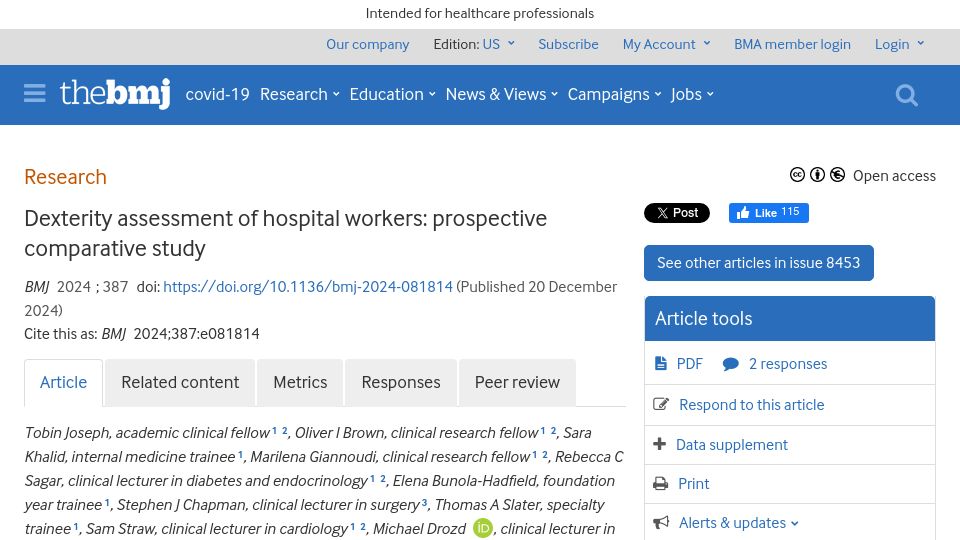Click the BMJ logo

coord(115,94)
